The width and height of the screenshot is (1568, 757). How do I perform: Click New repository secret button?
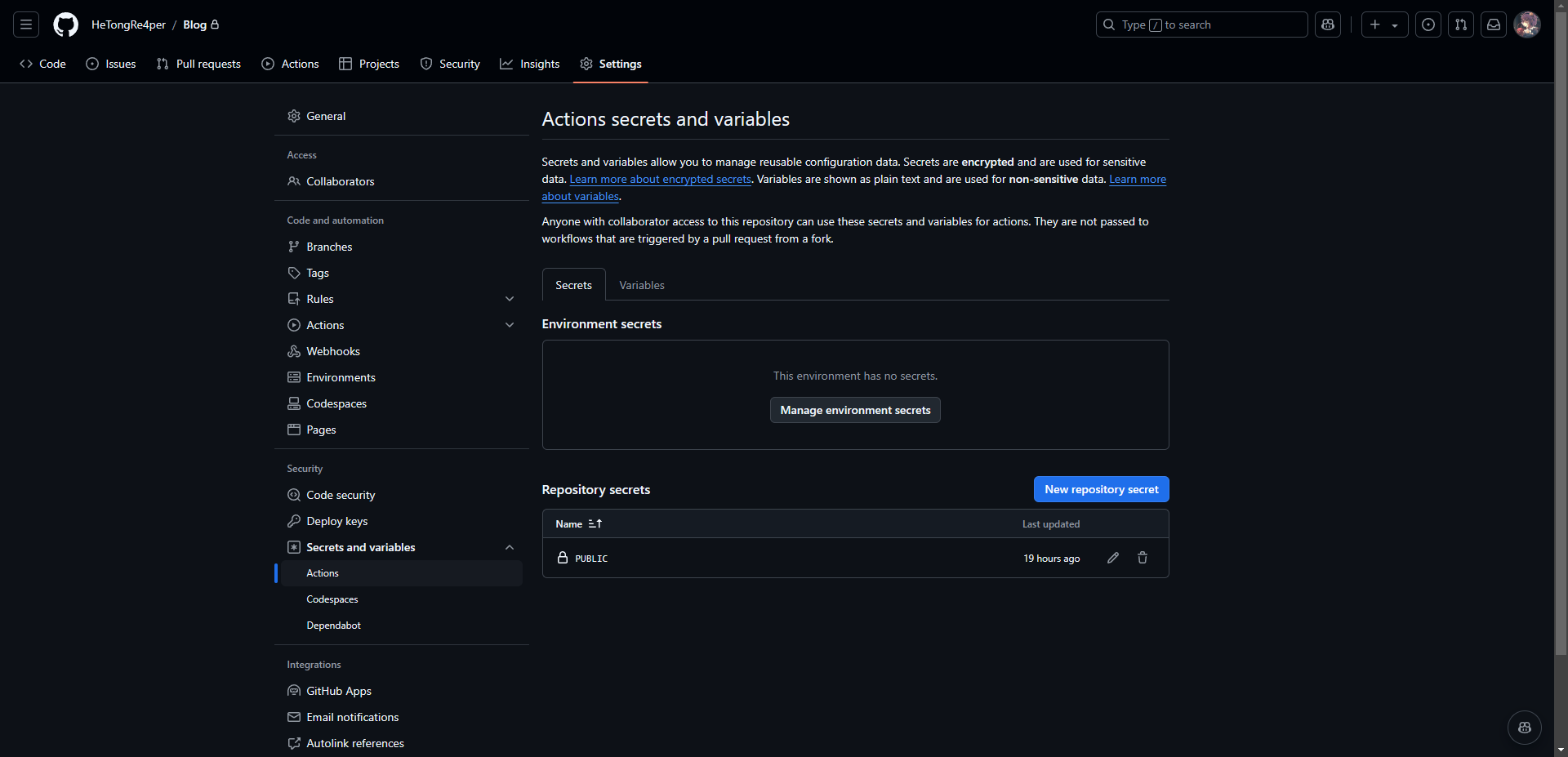coord(1101,489)
